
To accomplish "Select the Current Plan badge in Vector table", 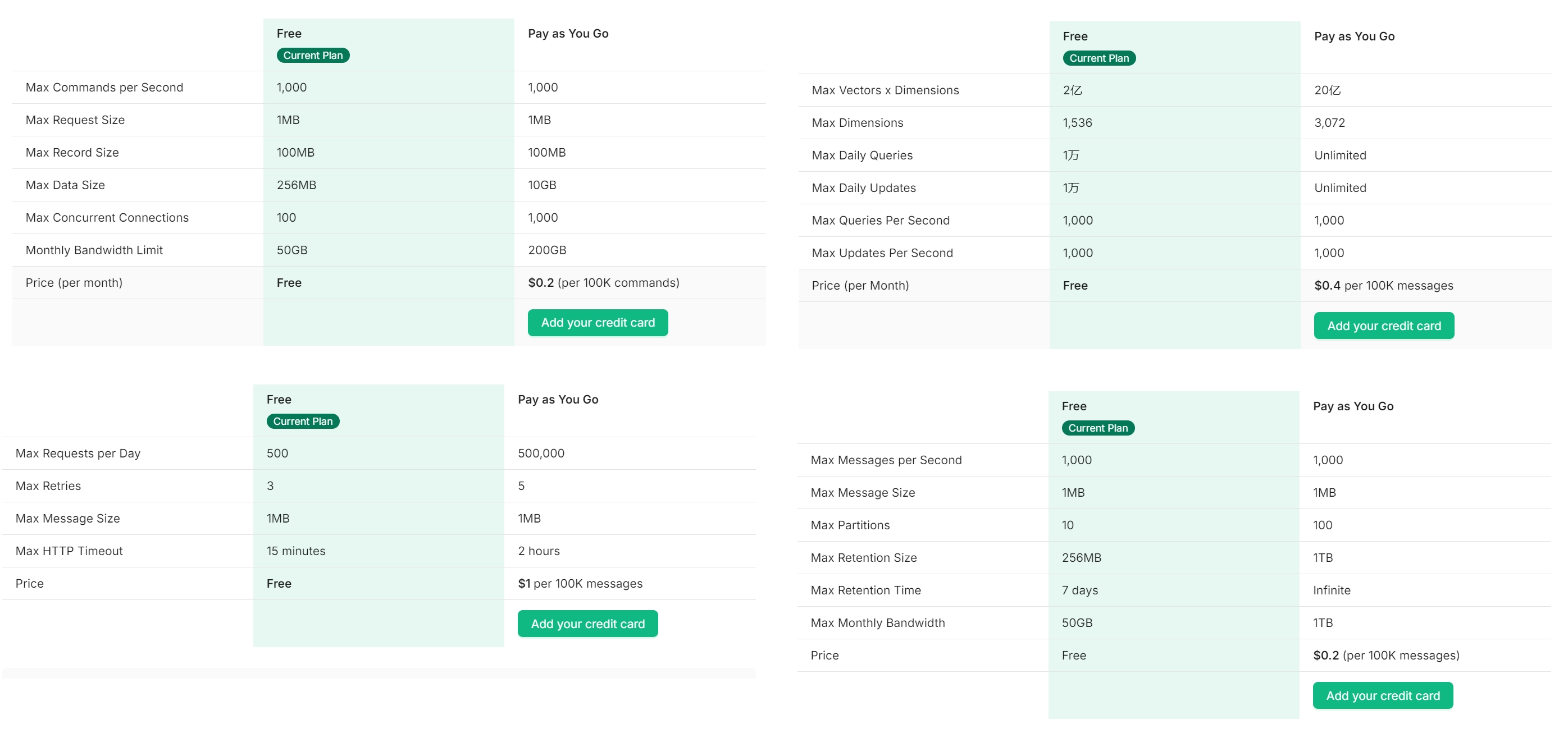I will point(1098,58).
